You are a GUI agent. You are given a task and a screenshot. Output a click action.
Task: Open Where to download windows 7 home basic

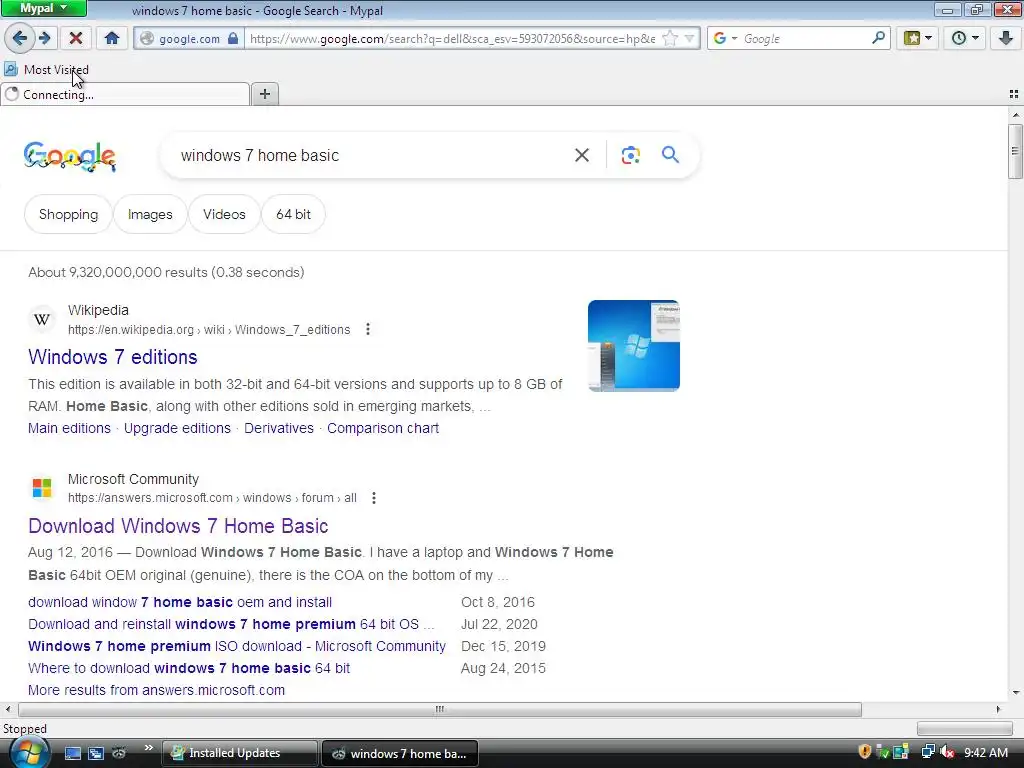[189, 668]
